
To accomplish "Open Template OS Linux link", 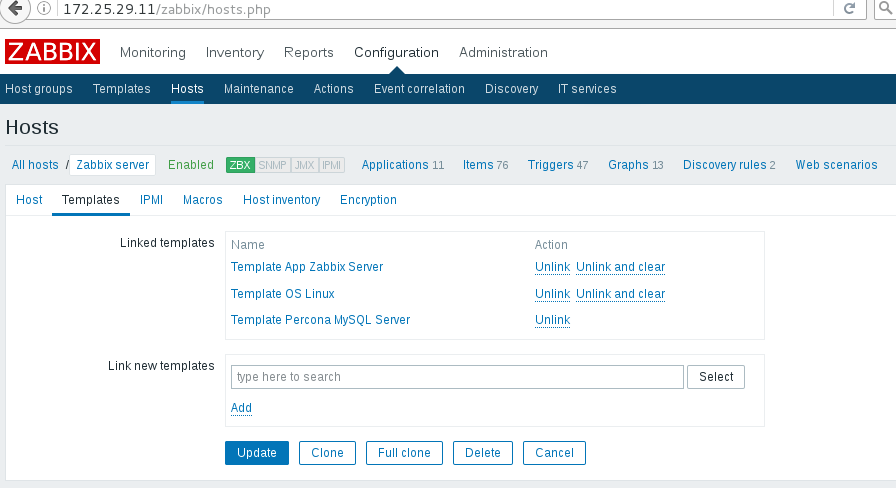I will point(283,294).
